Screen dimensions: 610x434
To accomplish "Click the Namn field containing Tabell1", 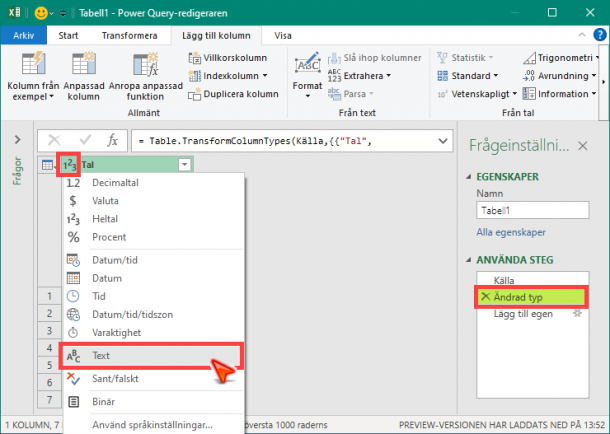I will (533, 210).
